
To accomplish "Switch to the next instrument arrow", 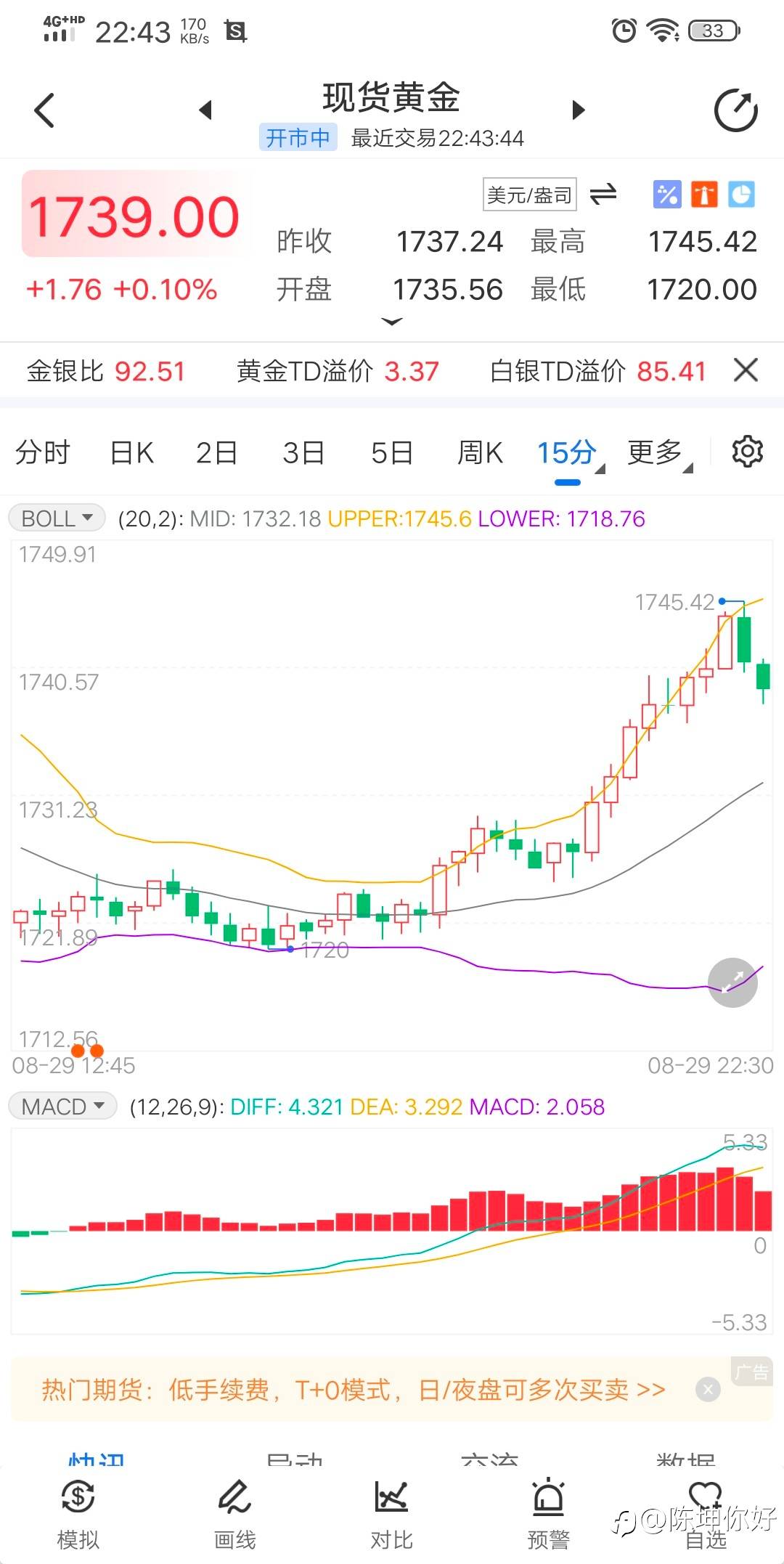I will tap(578, 110).
